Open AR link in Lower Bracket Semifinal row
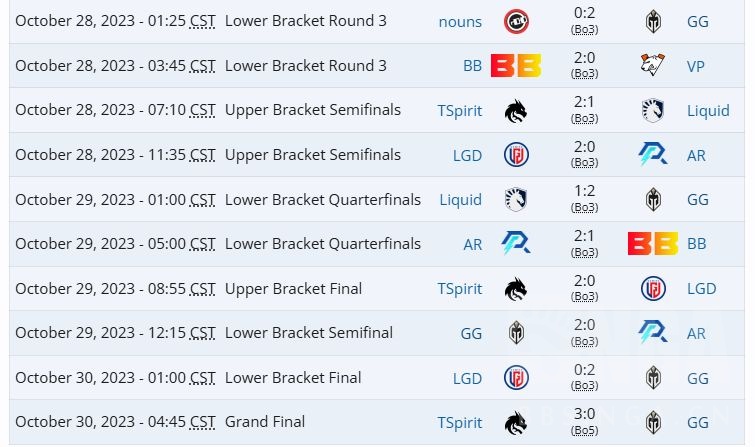 tap(696, 333)
